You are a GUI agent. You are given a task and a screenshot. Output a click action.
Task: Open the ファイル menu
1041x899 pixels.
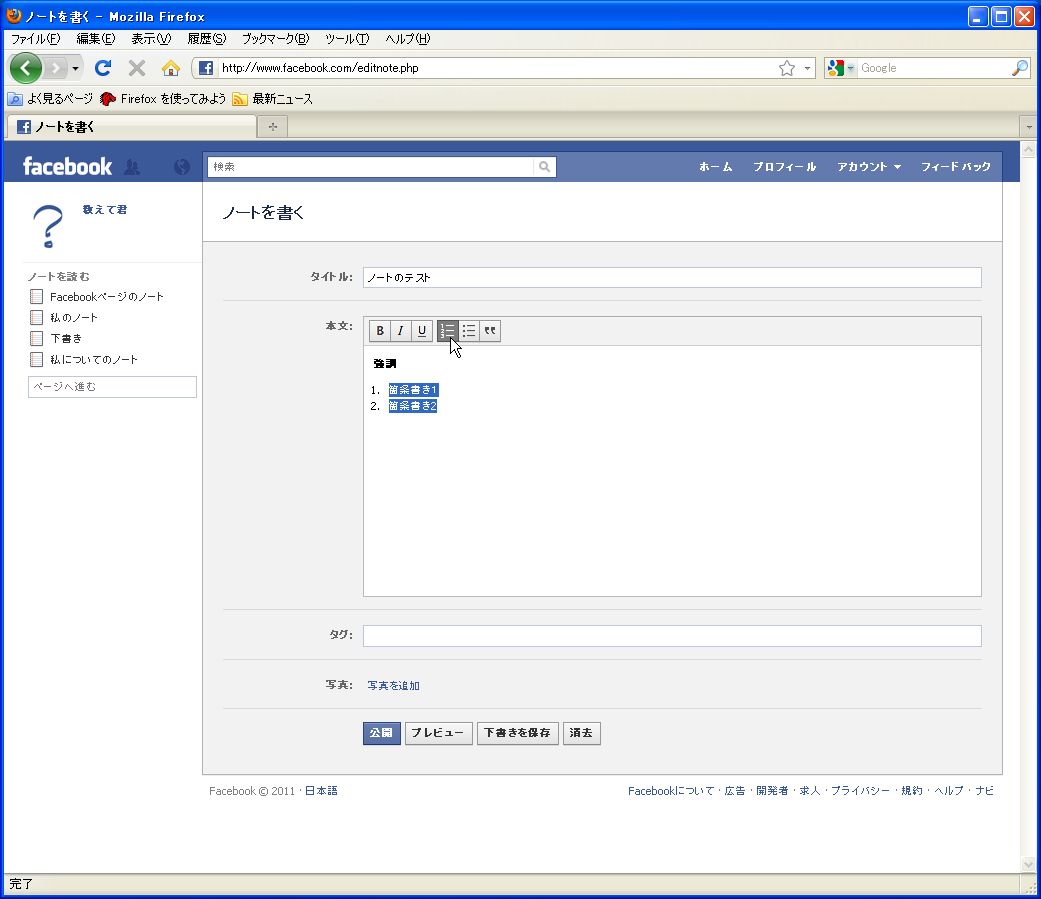point(35,39)
